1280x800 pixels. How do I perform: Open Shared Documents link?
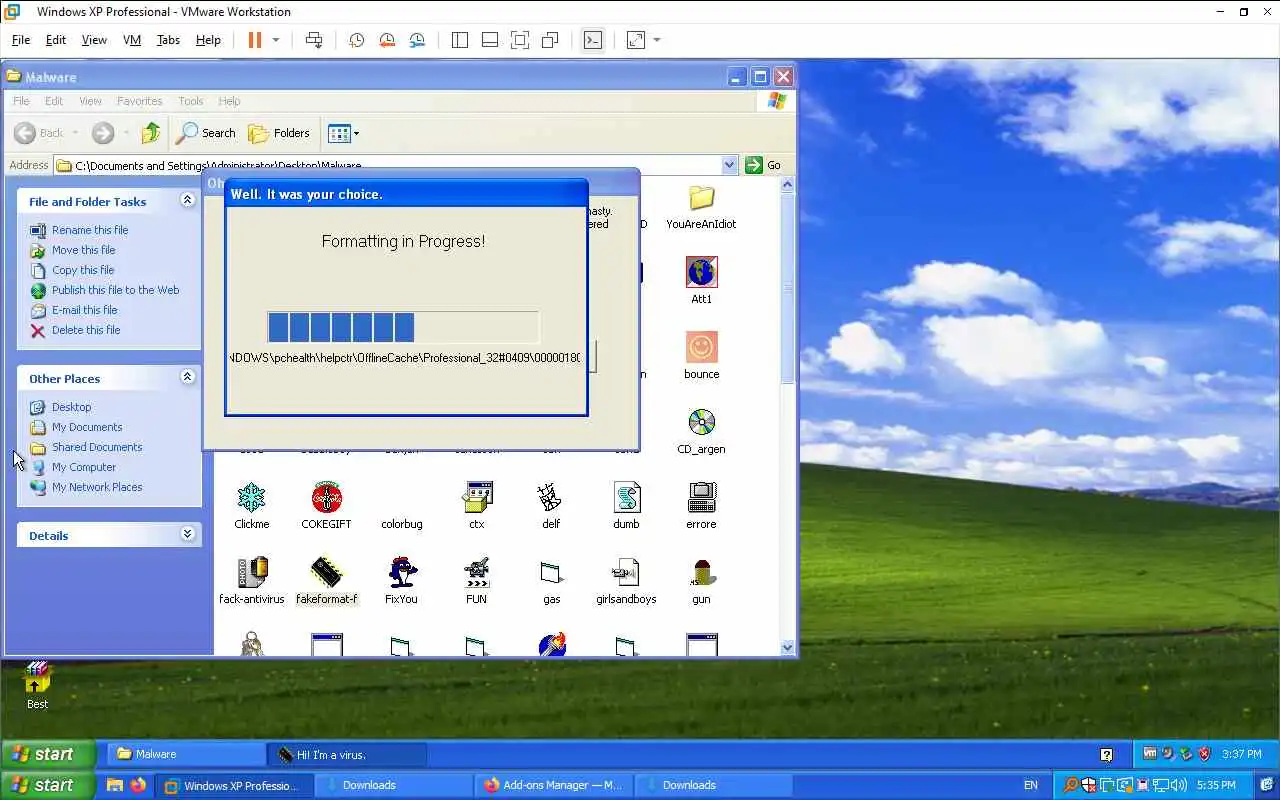(x=97, y=447)
